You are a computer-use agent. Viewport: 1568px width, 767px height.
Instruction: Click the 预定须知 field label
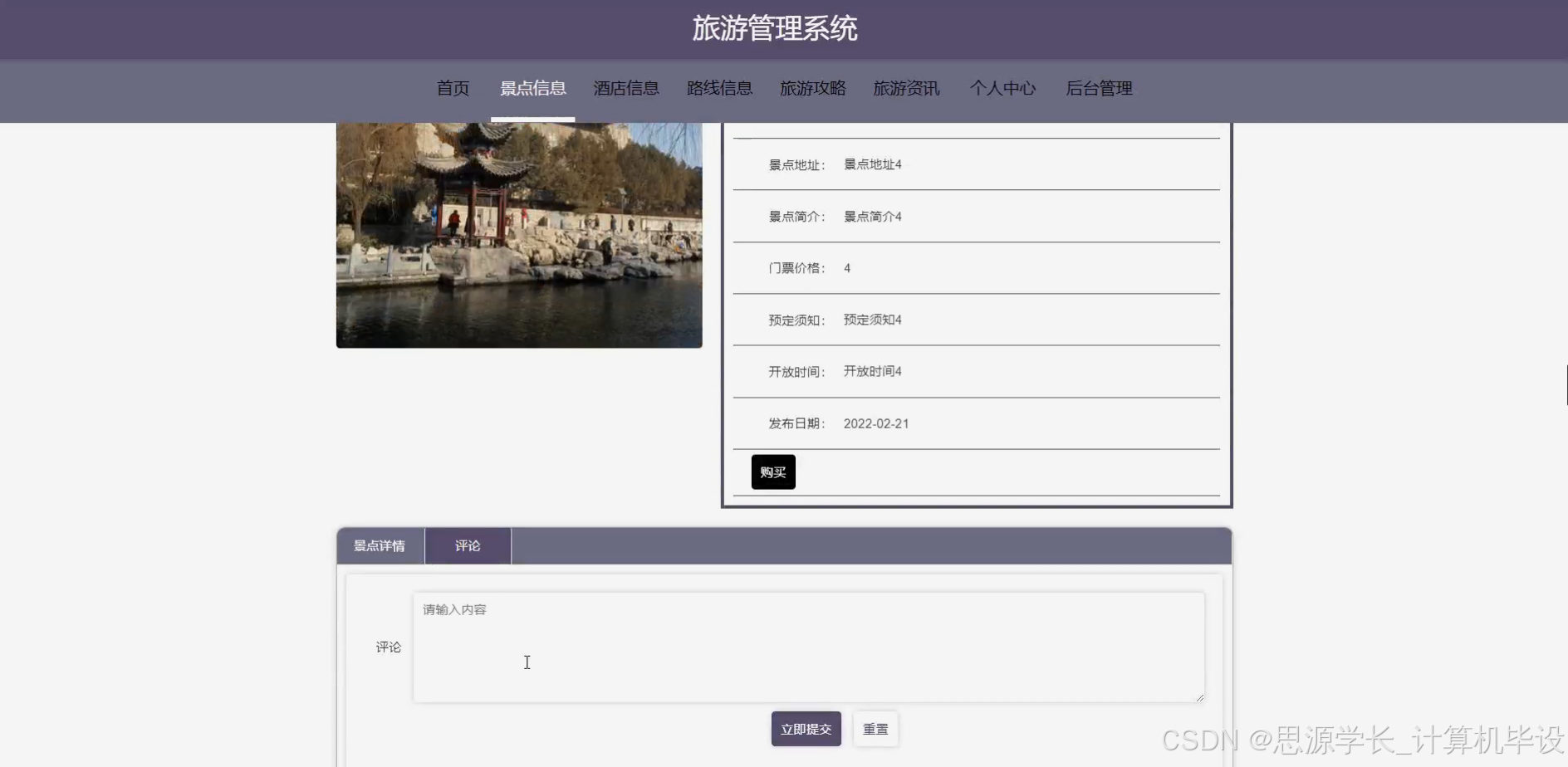[x=796, y=320]
